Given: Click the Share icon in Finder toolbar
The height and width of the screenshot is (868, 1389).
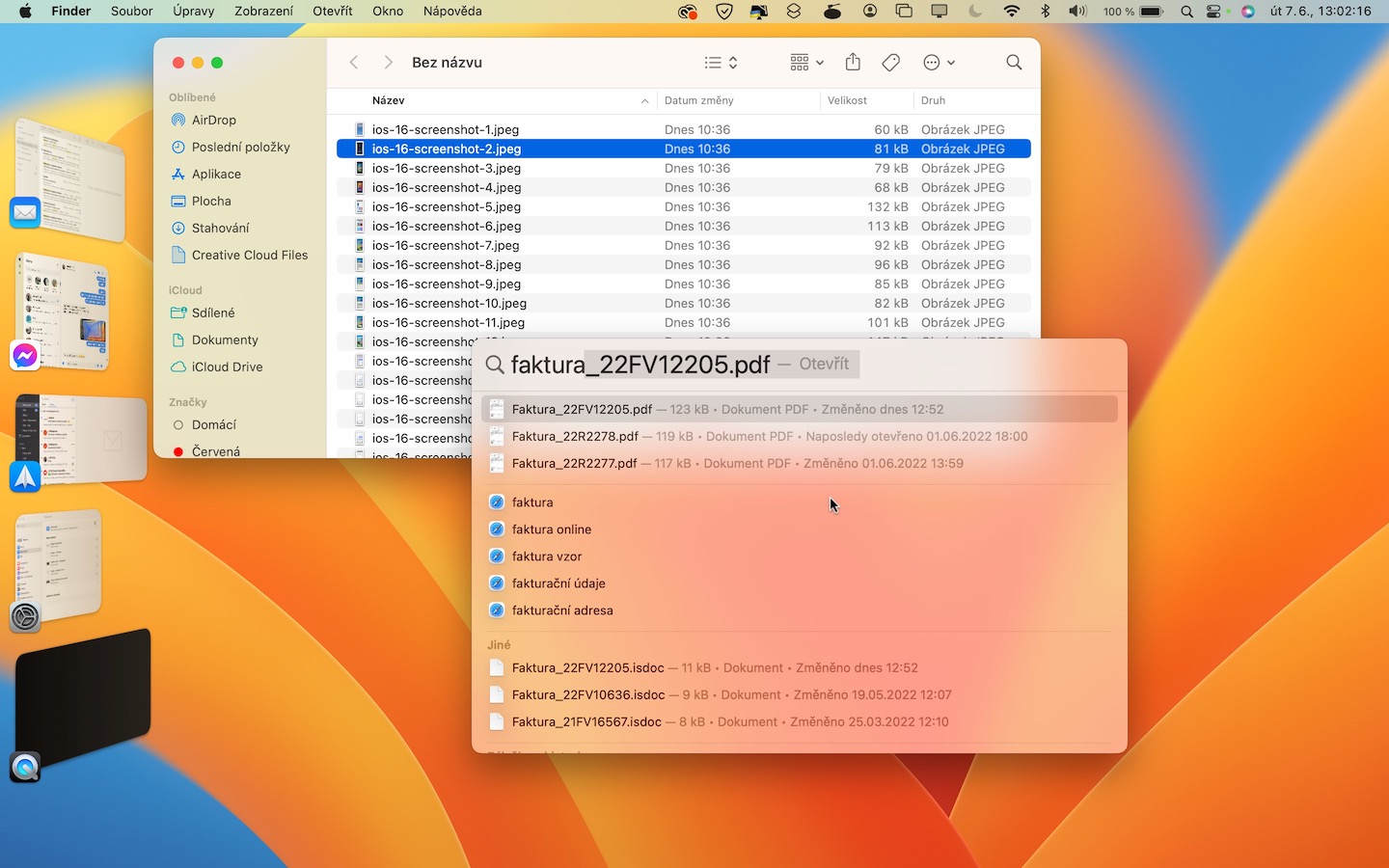Looking at the screenshot, I should tap(853, 63).
